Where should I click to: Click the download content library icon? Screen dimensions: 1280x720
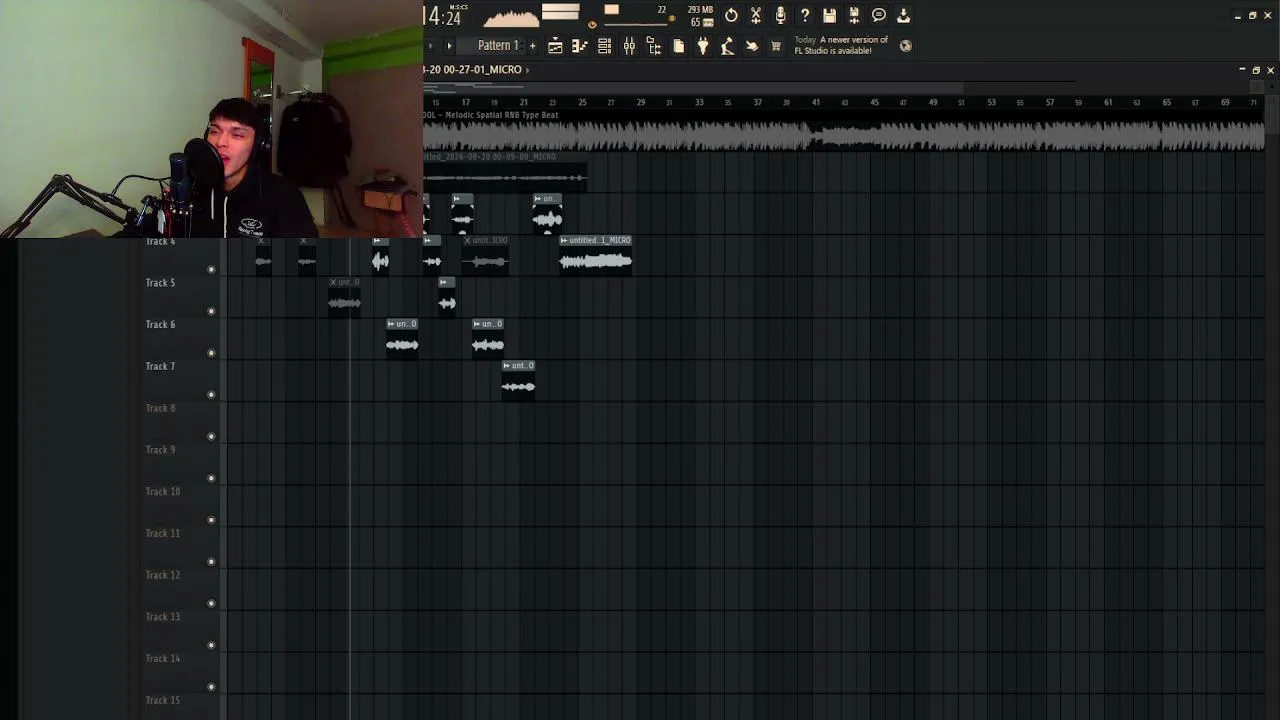click(903, 15)
